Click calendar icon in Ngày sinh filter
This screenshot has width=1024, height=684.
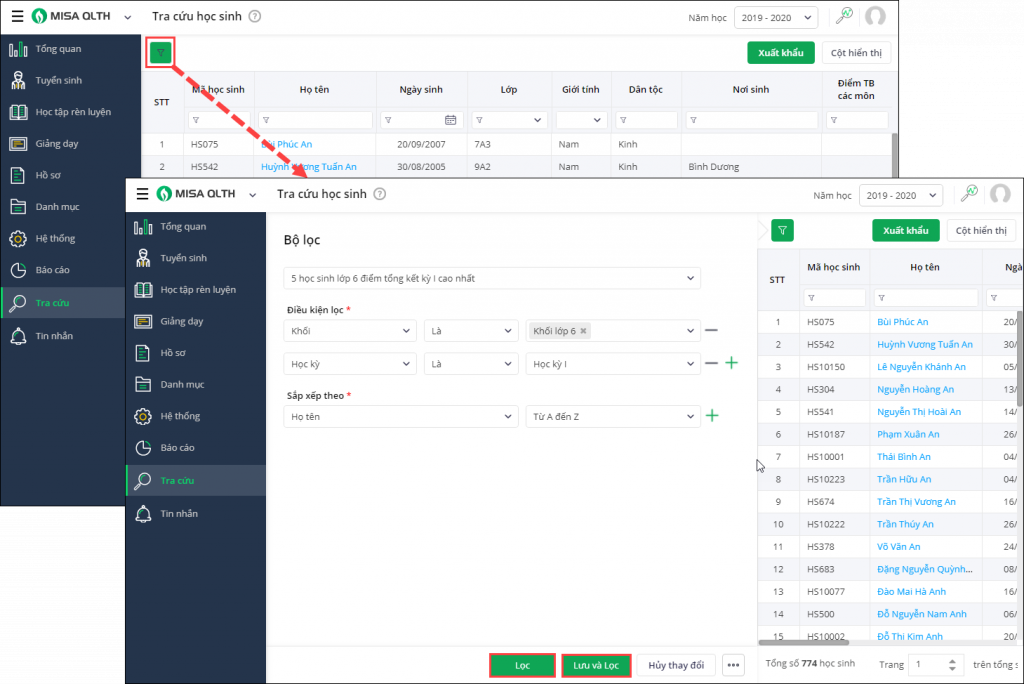(451, 120)
